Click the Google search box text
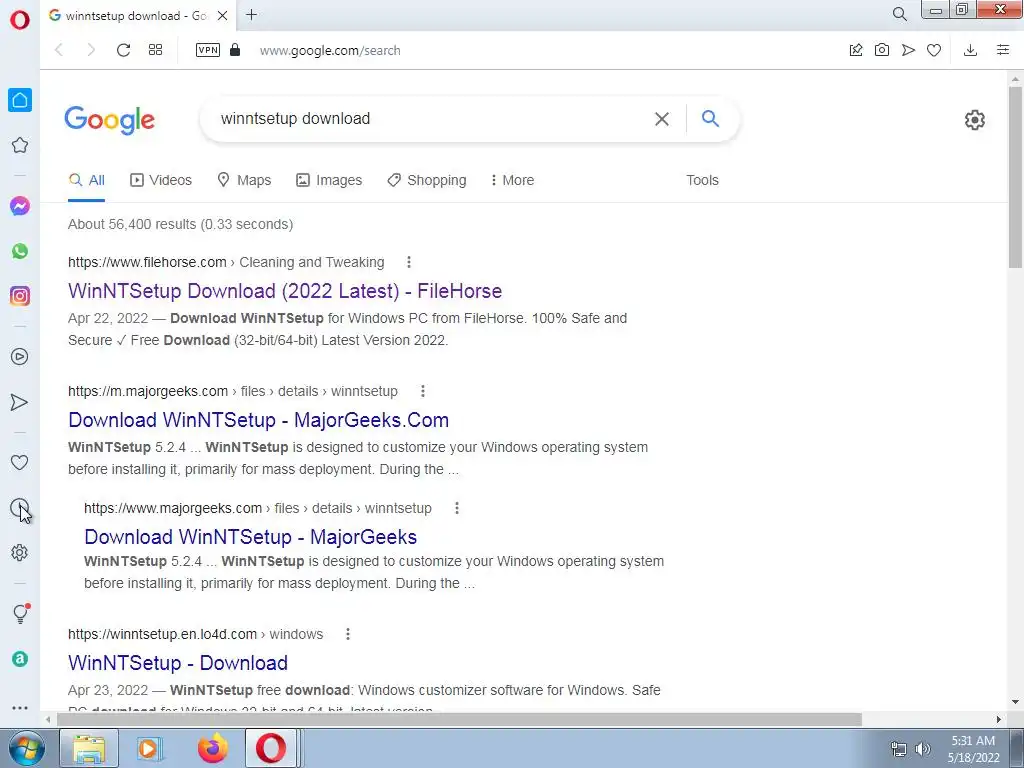Image resolution: width=1024 pixels, height=768 pixels. [295, 119]
